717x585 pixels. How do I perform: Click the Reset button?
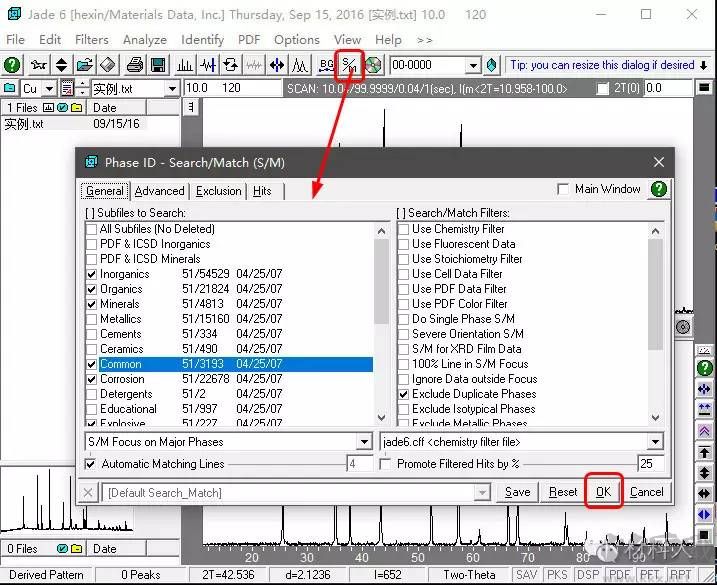[563, 492]
